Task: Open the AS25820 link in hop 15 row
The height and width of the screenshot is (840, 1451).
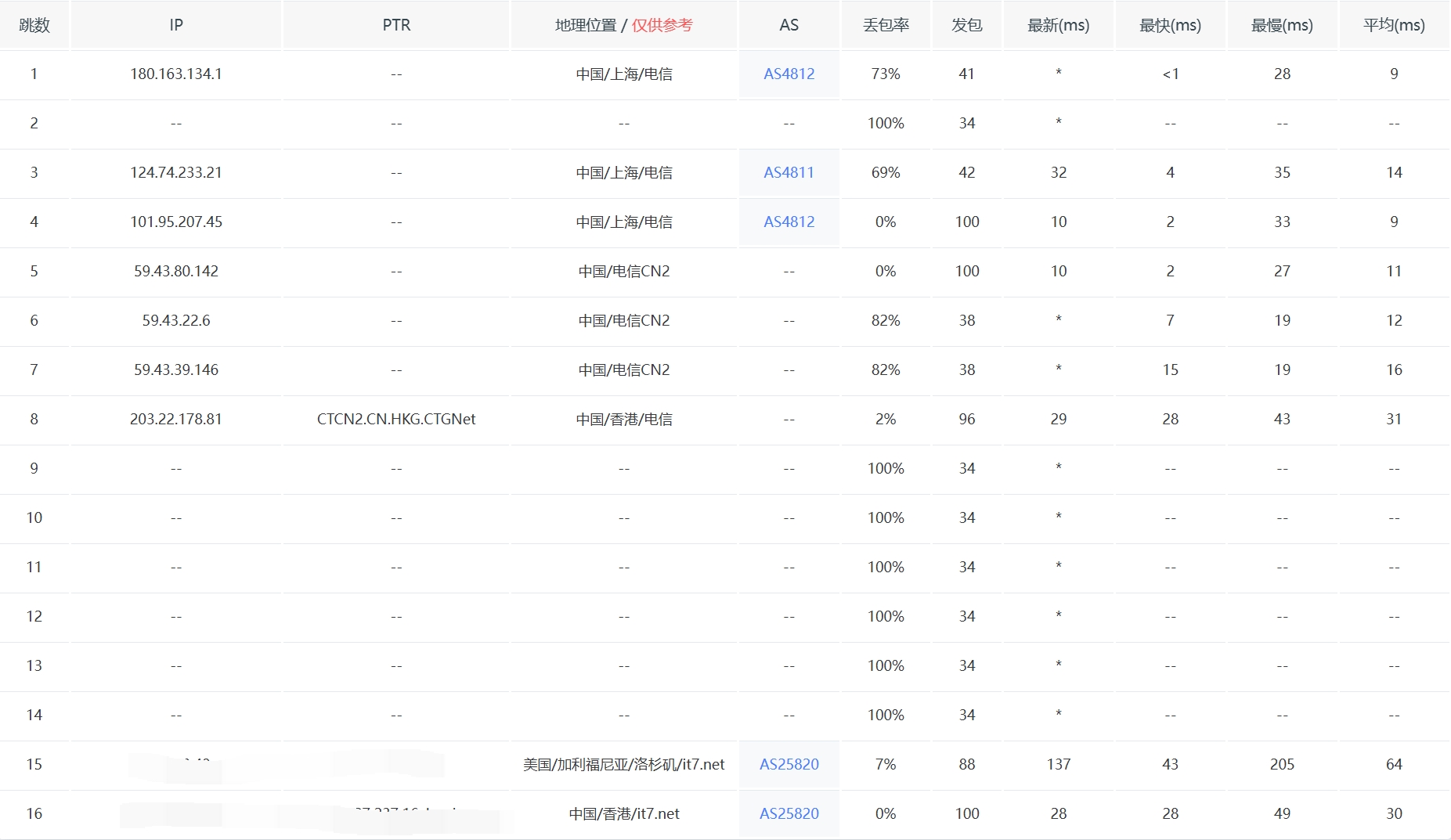Action: click(789, 764)
